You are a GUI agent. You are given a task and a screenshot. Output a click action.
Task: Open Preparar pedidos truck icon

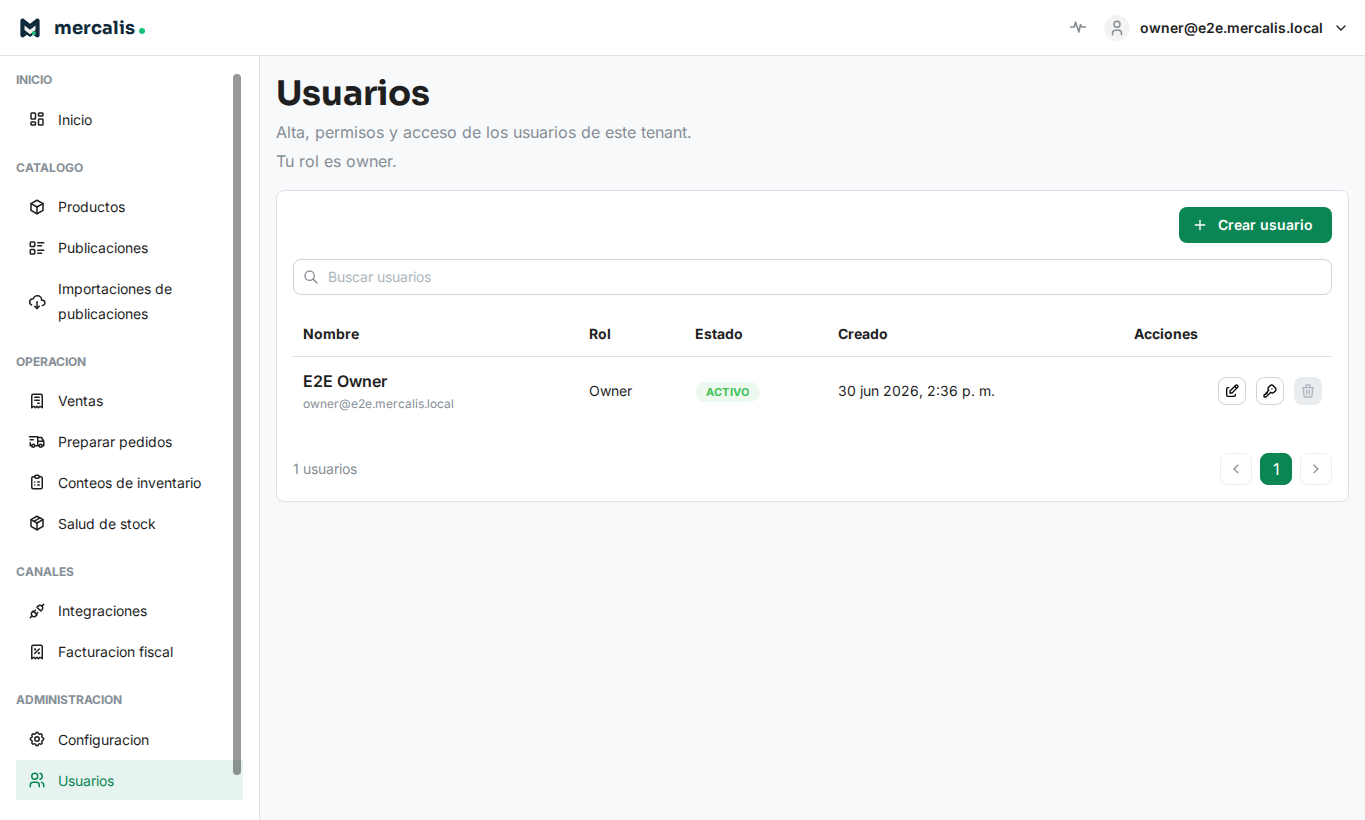coord(37,442)
